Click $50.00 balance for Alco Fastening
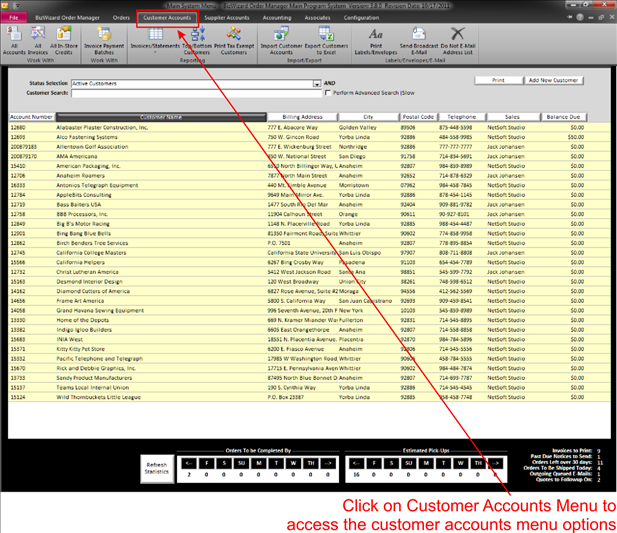This screenshot has height=533, width=617. pos(576,137)
